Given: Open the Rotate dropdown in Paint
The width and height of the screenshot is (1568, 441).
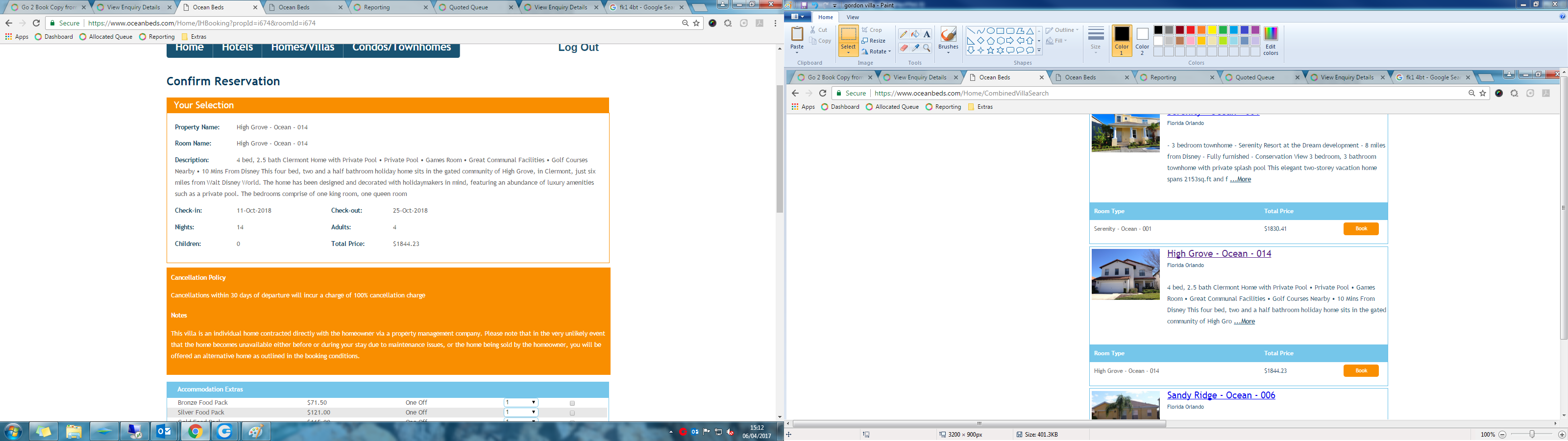Looking at the screenshot, I should coord(876,51).
